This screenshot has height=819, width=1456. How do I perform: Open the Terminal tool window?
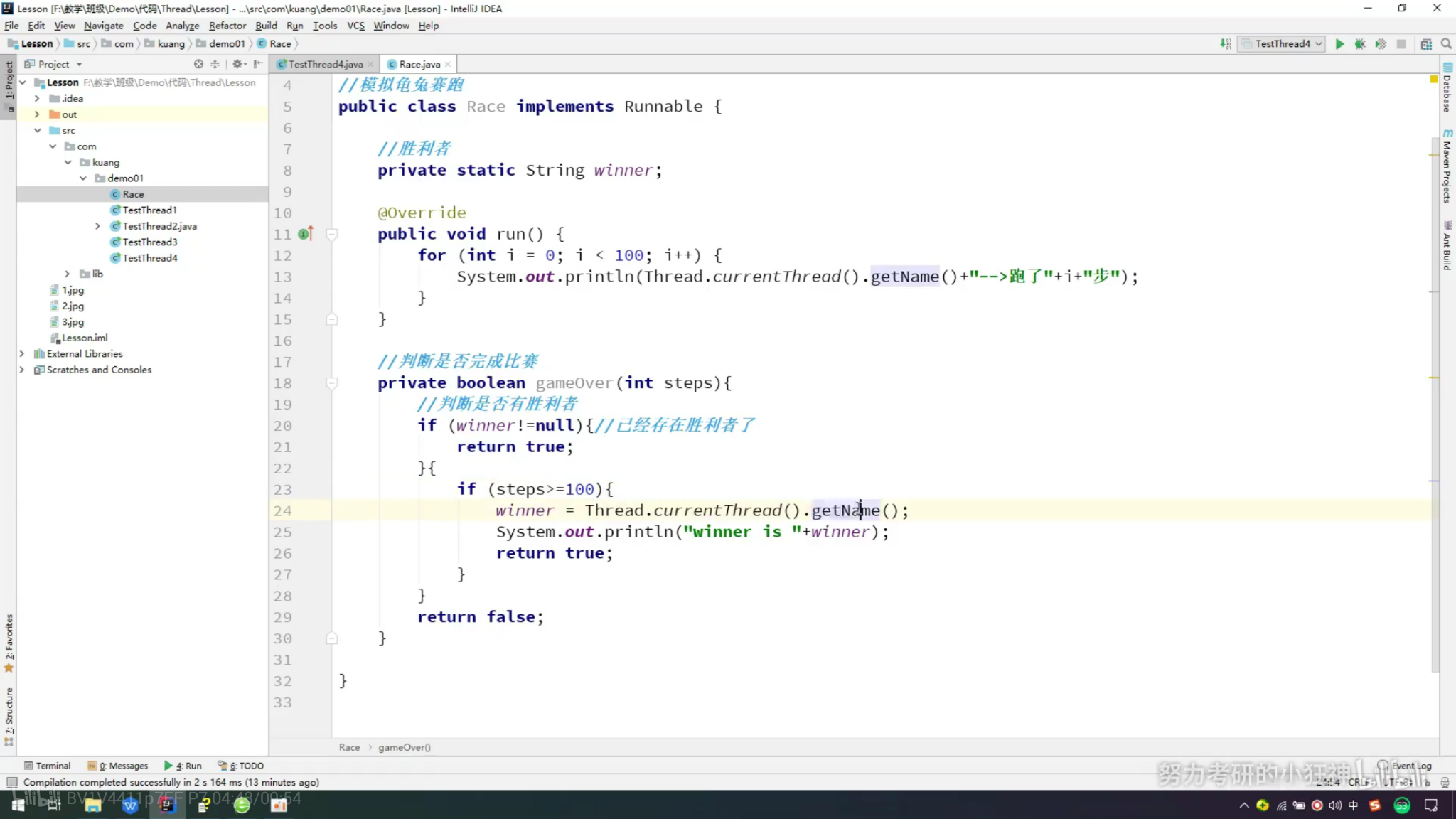click(x=48, y=766)
